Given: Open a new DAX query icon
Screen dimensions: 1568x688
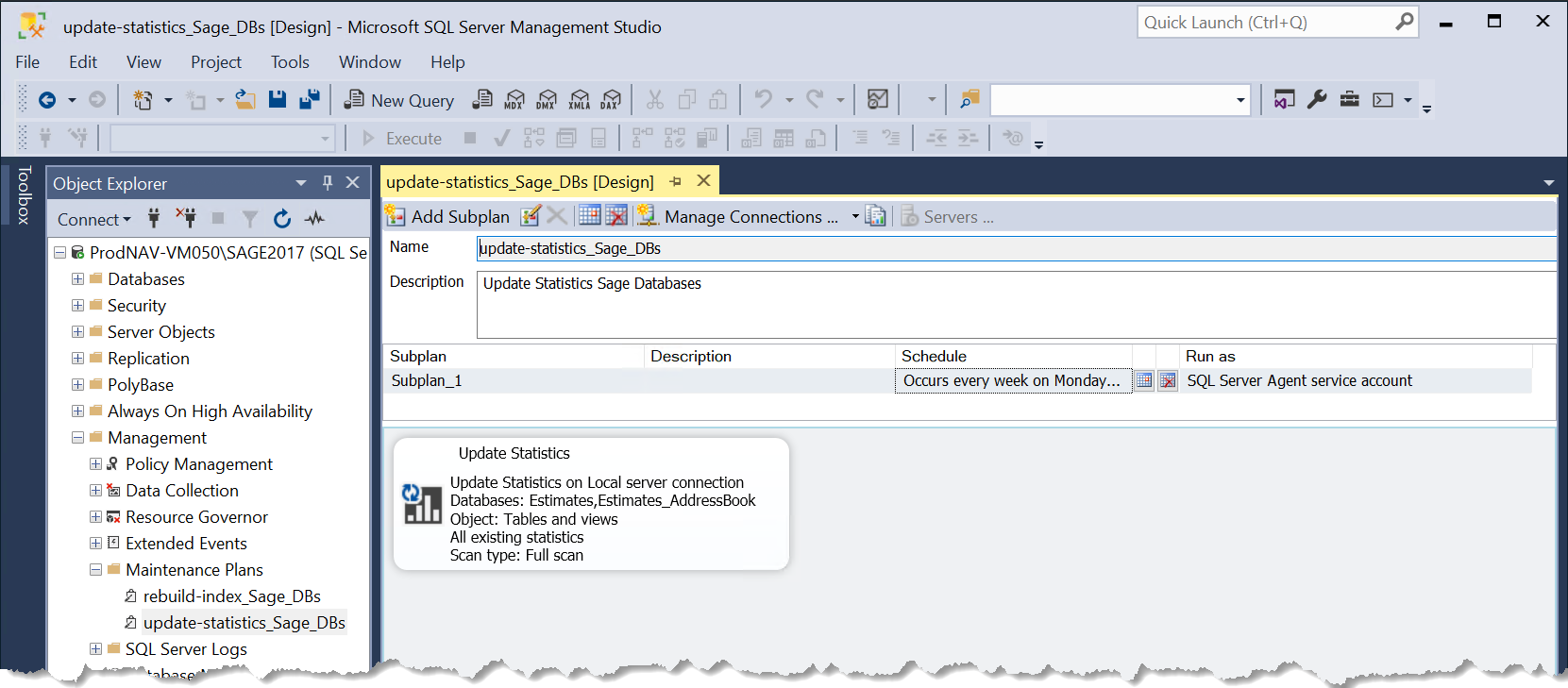Looking at the screenshot, I should point(612,100).
